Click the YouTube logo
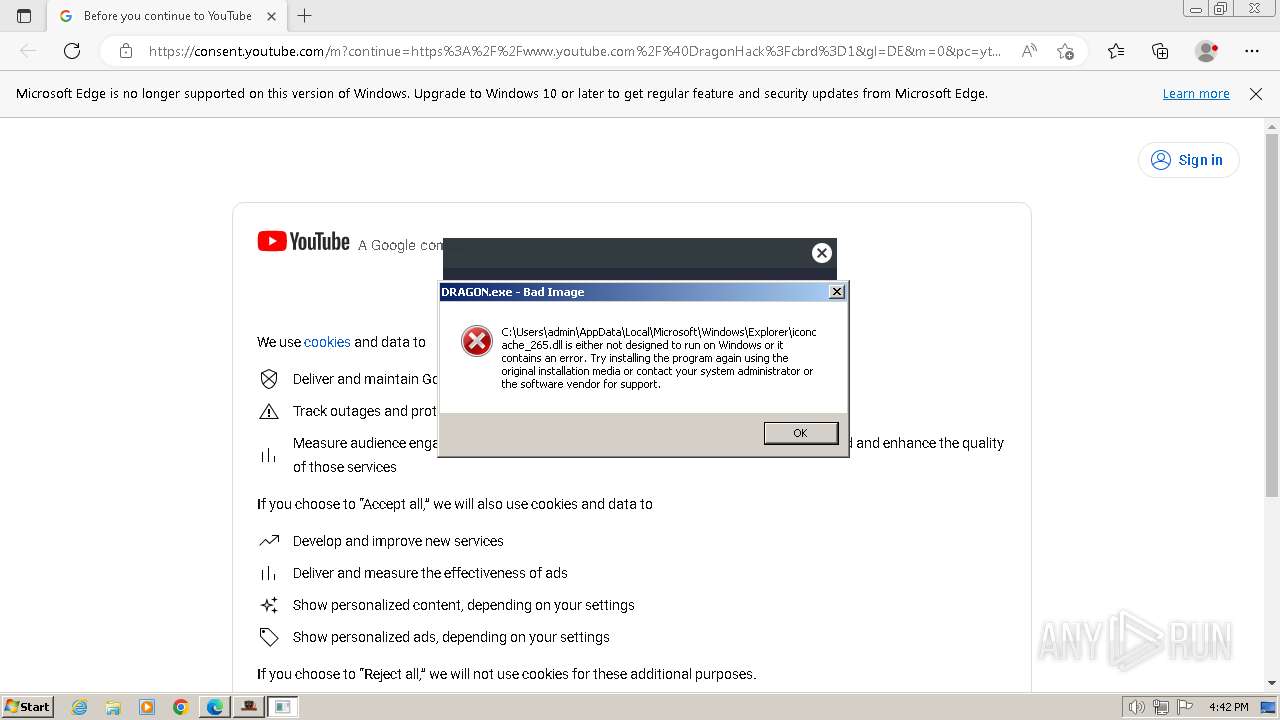Viewport: 1280px width, 720px height. coord(303,241)
